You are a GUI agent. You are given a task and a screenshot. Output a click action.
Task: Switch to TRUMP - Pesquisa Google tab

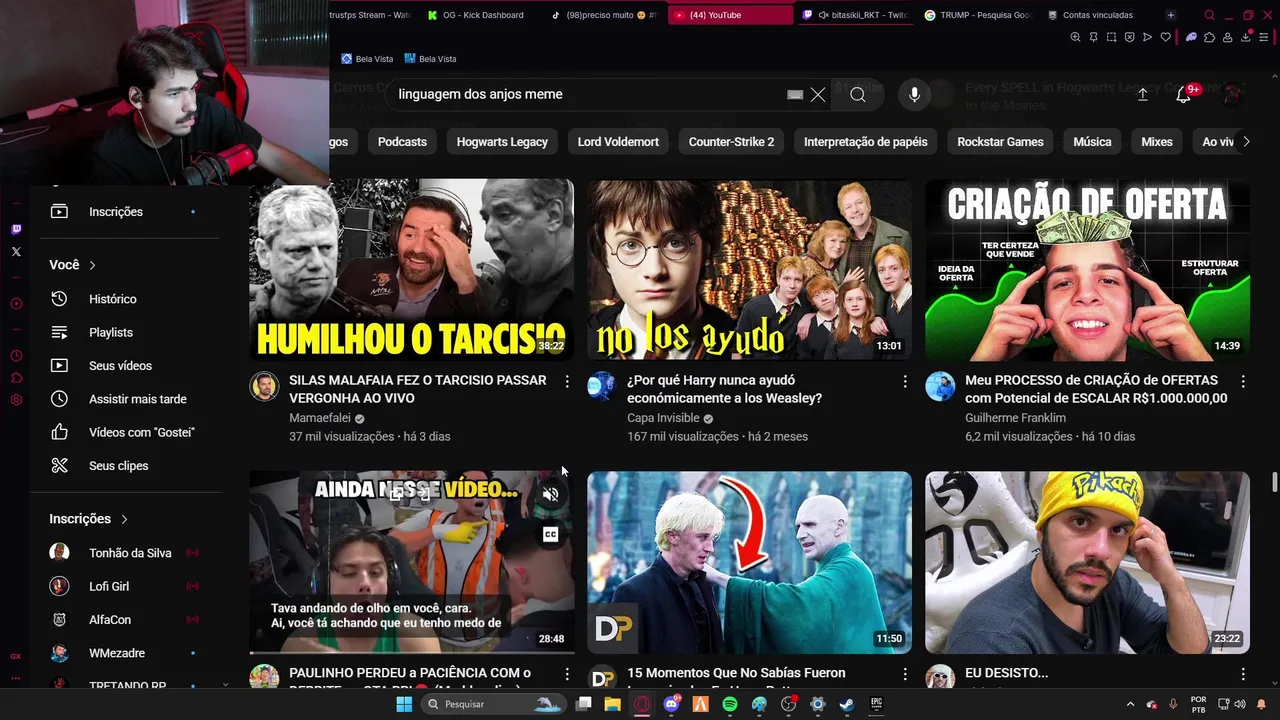pyautogui.click(x=978, y=15)
